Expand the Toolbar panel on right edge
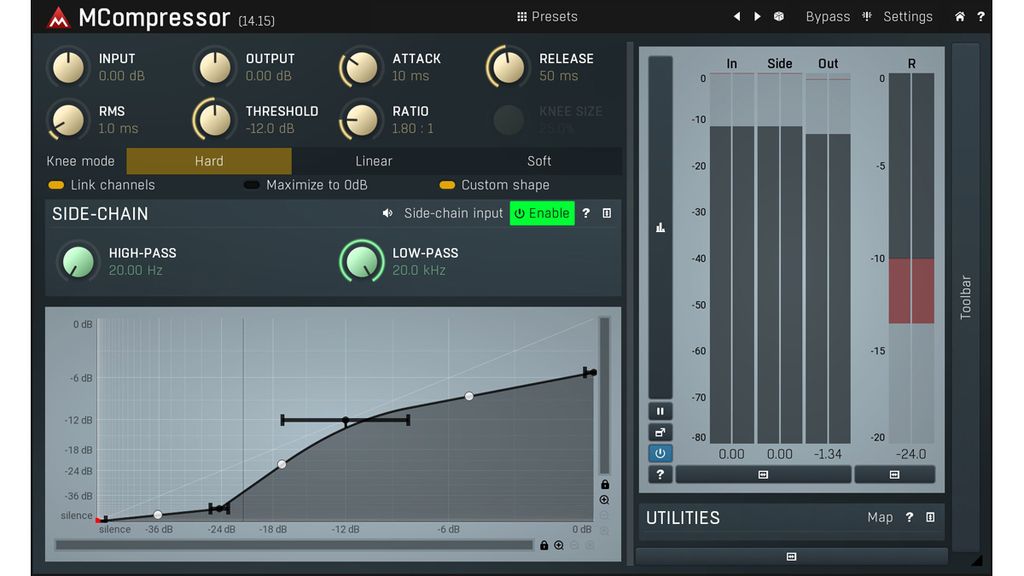The width and height of the screenshot is (1024, 576). [965, 293]
